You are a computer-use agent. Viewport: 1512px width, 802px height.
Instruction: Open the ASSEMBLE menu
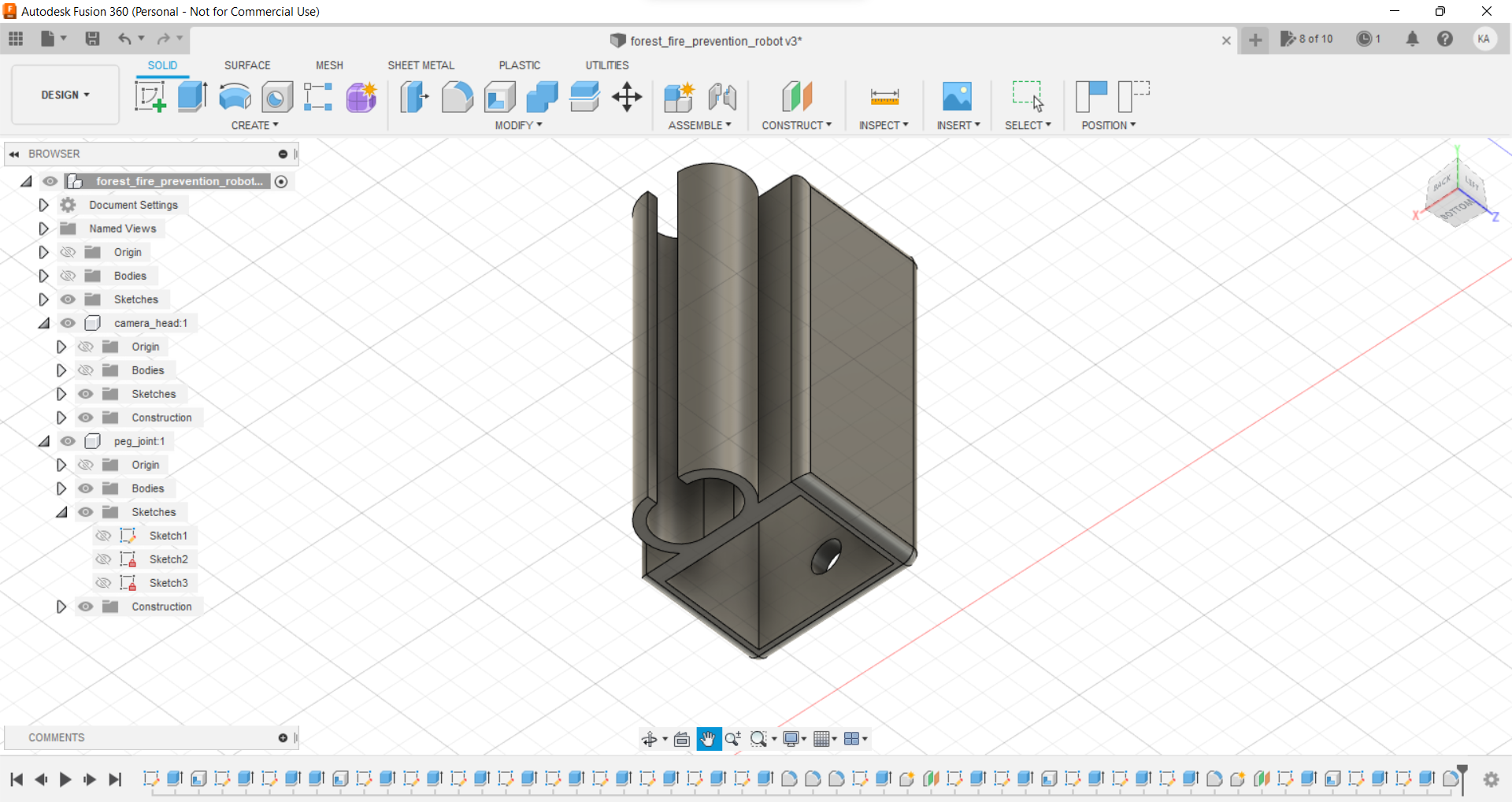(699, 125)
